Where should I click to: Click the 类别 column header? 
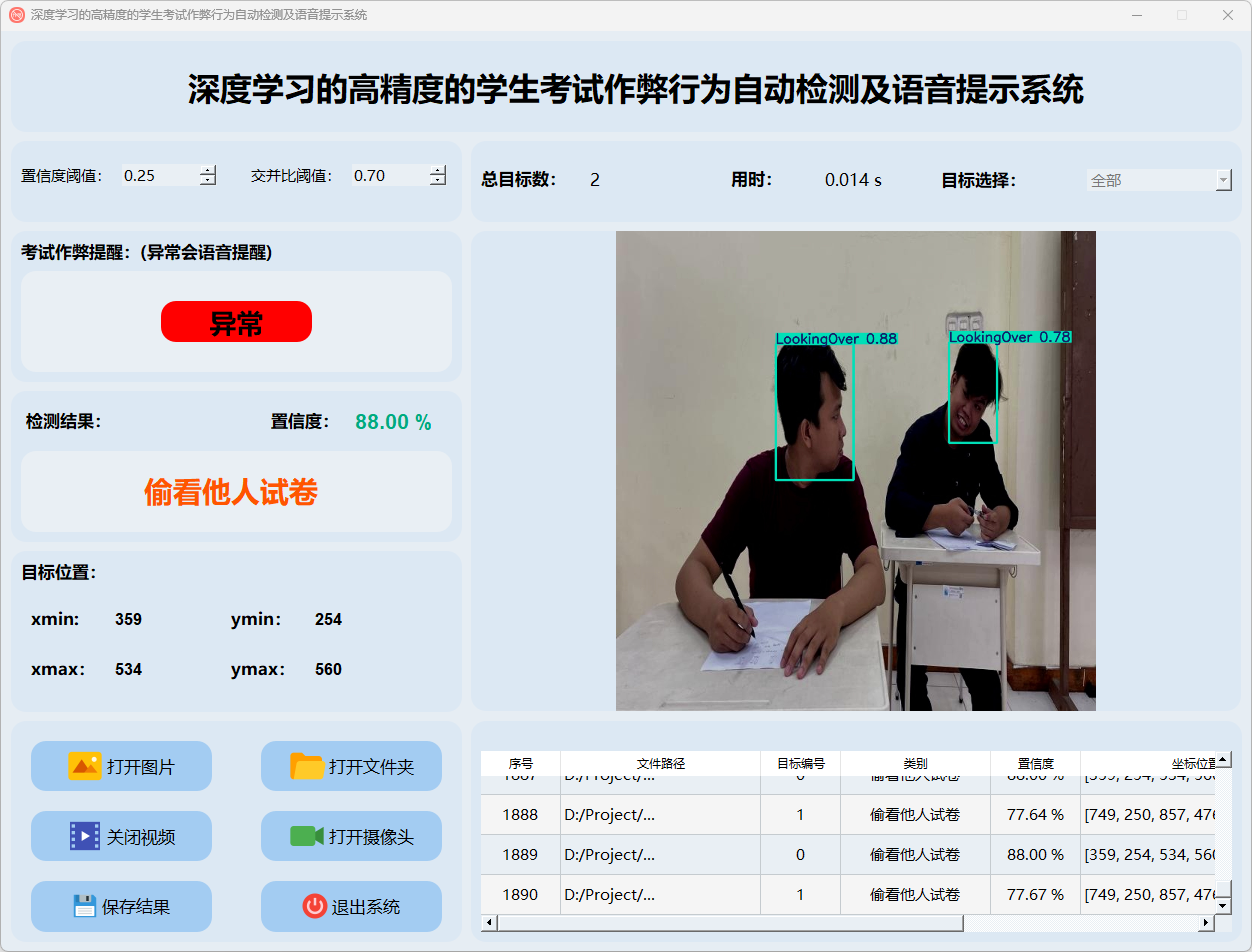[x=915, y=763]
